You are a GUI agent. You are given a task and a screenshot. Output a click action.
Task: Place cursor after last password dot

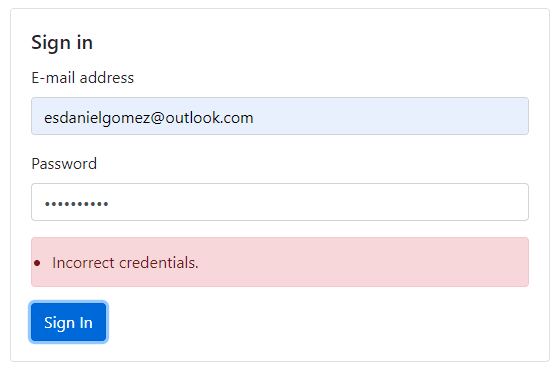coord(109,204)
